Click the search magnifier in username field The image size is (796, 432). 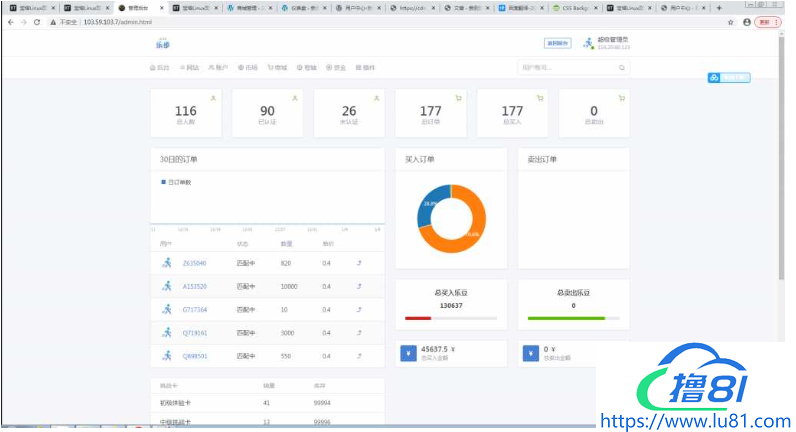coord(622,68)
